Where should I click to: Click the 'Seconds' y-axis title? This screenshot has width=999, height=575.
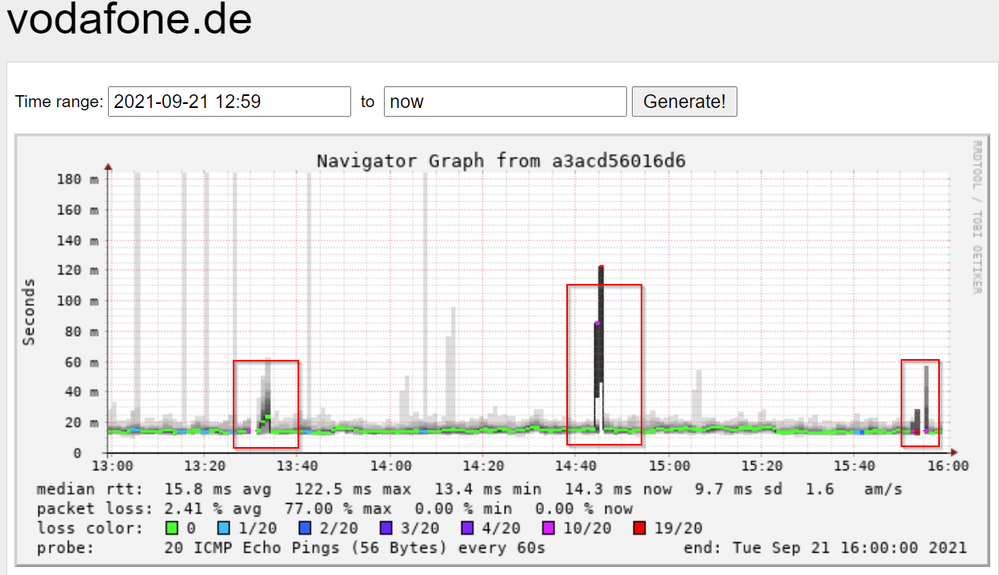click(29, 312)
